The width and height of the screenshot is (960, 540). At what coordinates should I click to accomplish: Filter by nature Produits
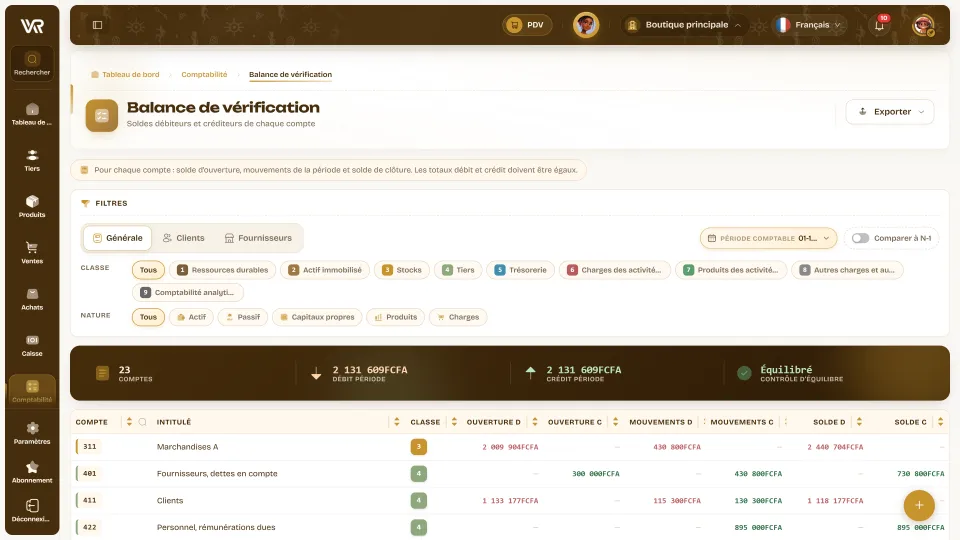point(396,317)
